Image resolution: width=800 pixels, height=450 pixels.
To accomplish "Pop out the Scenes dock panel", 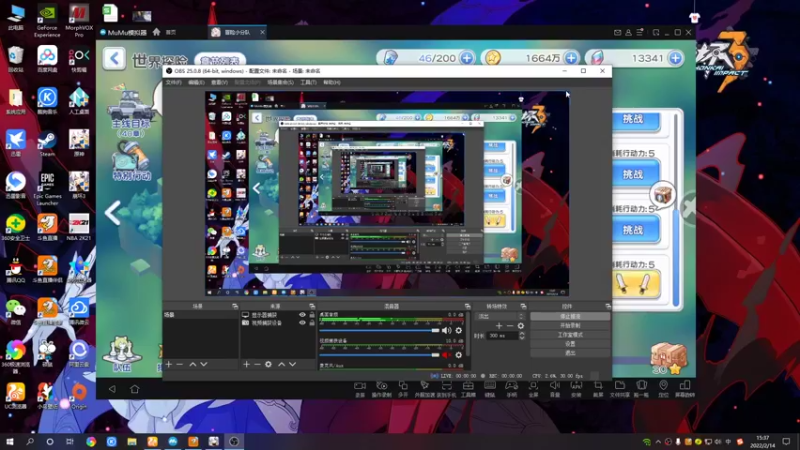I will pos(235,306).
